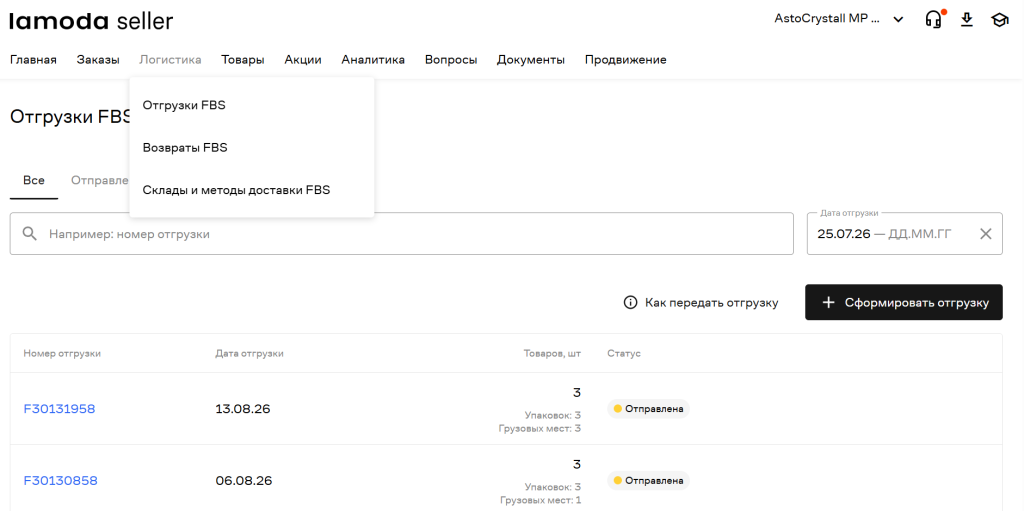Viewport: 1024px width, 511px height.
Task: Open the Документы menu
Action: 531,60
